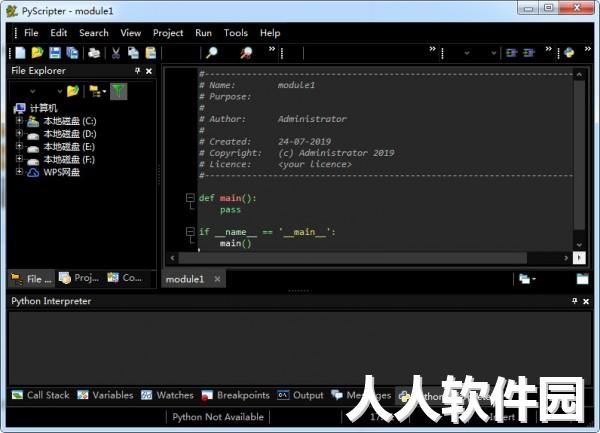The height and width of the screenshot is (433, 600).
Task: Open the Search menu
Action: [x=94, y=33]
